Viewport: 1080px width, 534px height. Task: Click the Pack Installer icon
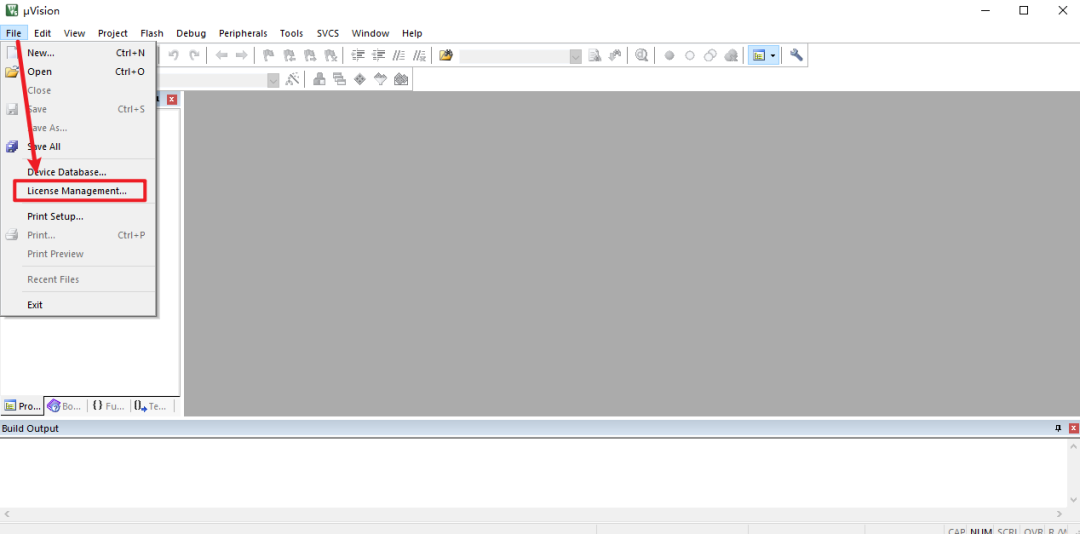(401, 79)
